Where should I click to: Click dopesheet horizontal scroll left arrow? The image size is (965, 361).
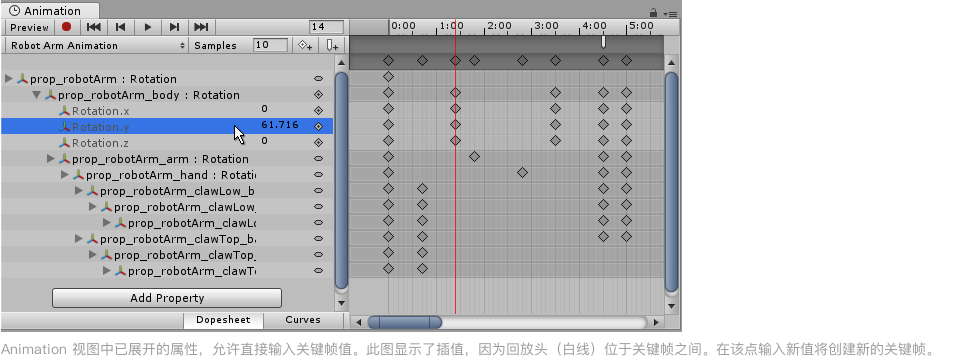point(358,322)
